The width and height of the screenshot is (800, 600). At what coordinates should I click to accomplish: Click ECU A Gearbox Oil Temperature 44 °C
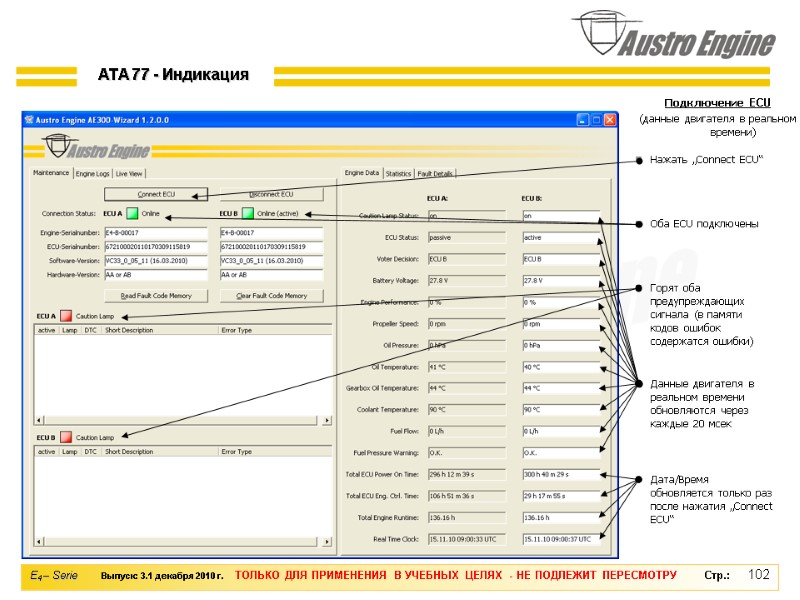(x=466, y=388)
